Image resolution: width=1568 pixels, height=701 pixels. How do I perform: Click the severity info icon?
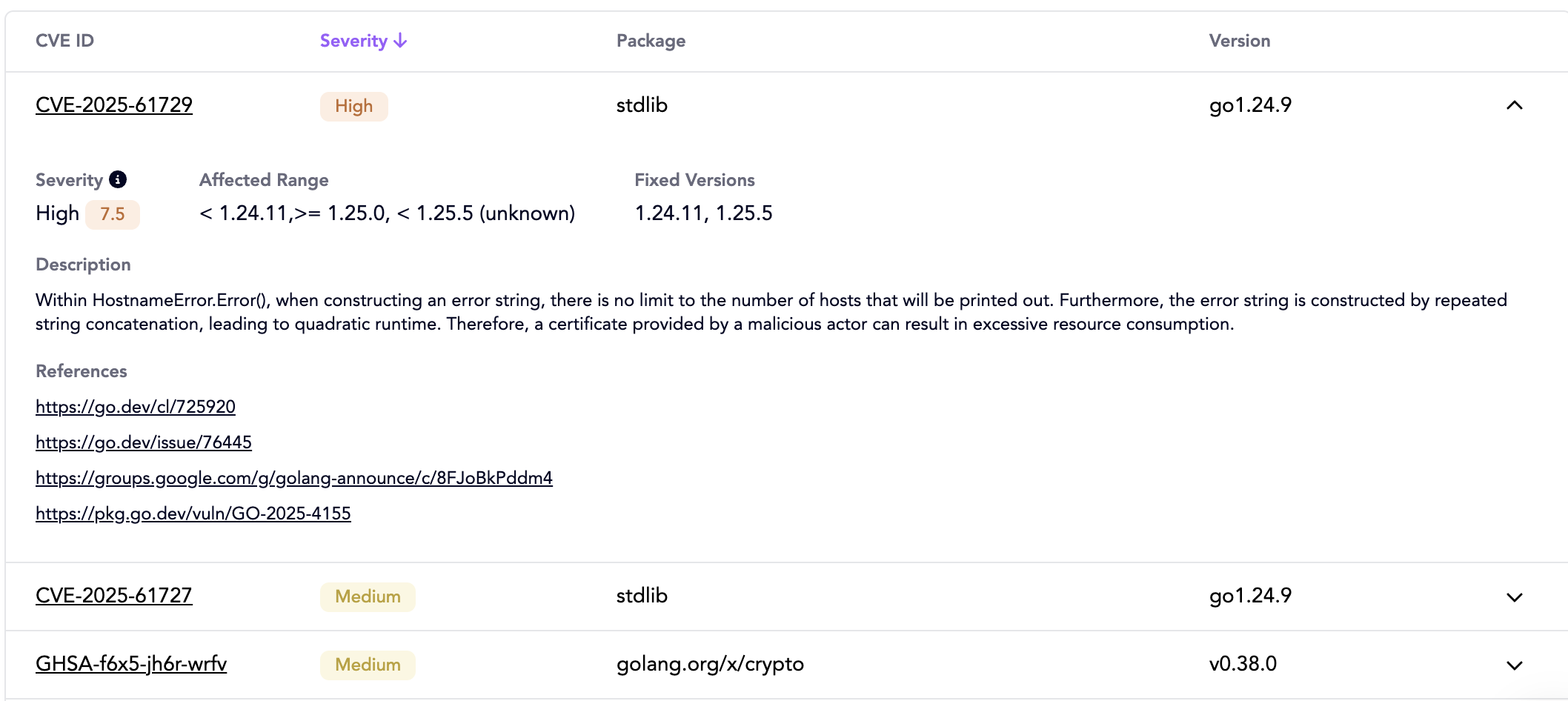(x=118, y=179)
